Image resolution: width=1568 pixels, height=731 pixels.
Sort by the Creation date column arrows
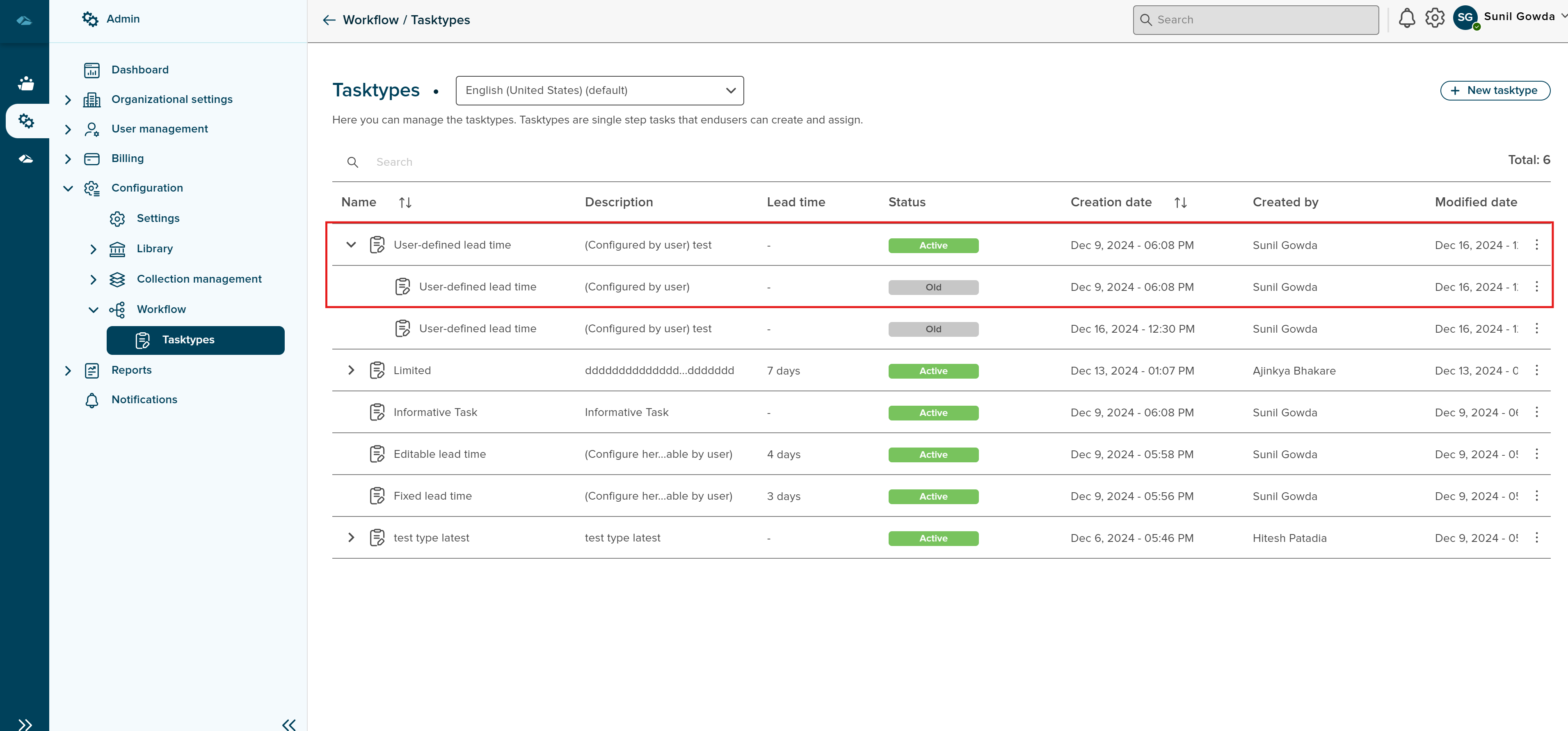[1180, 203]
